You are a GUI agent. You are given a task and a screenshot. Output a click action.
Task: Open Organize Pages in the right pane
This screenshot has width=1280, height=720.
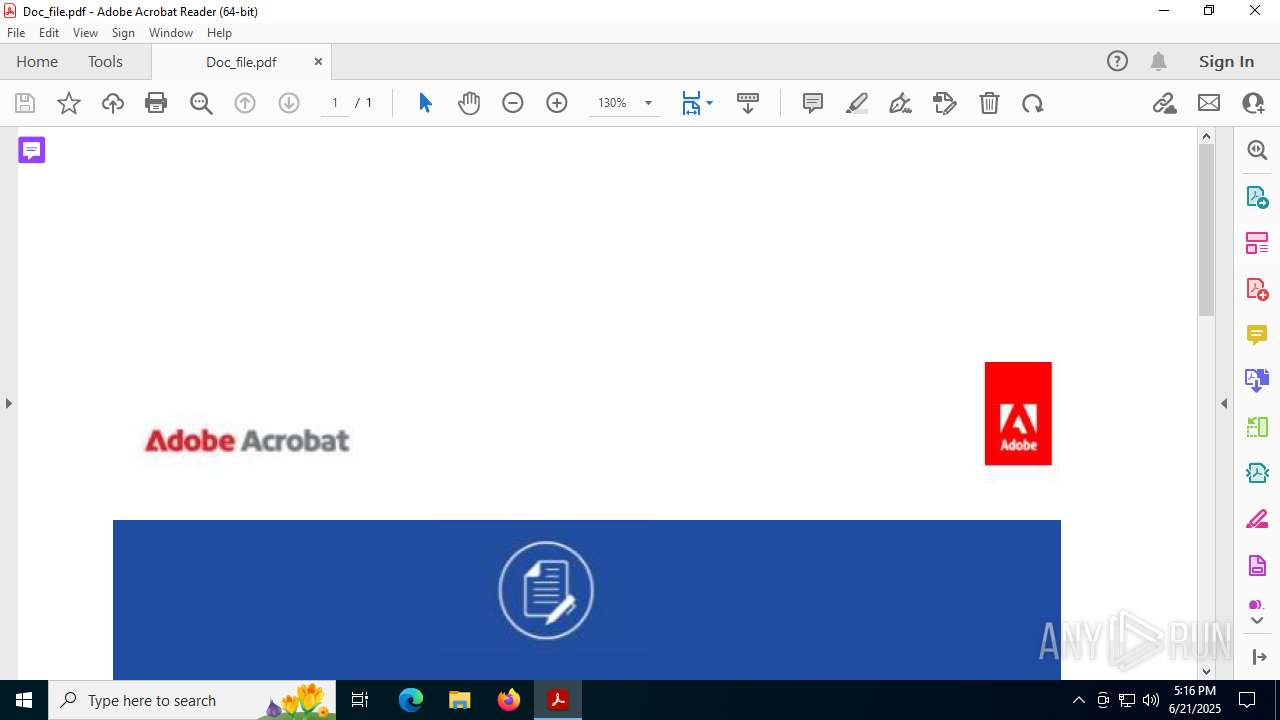pyautogui.click(x=1257, y=242)
